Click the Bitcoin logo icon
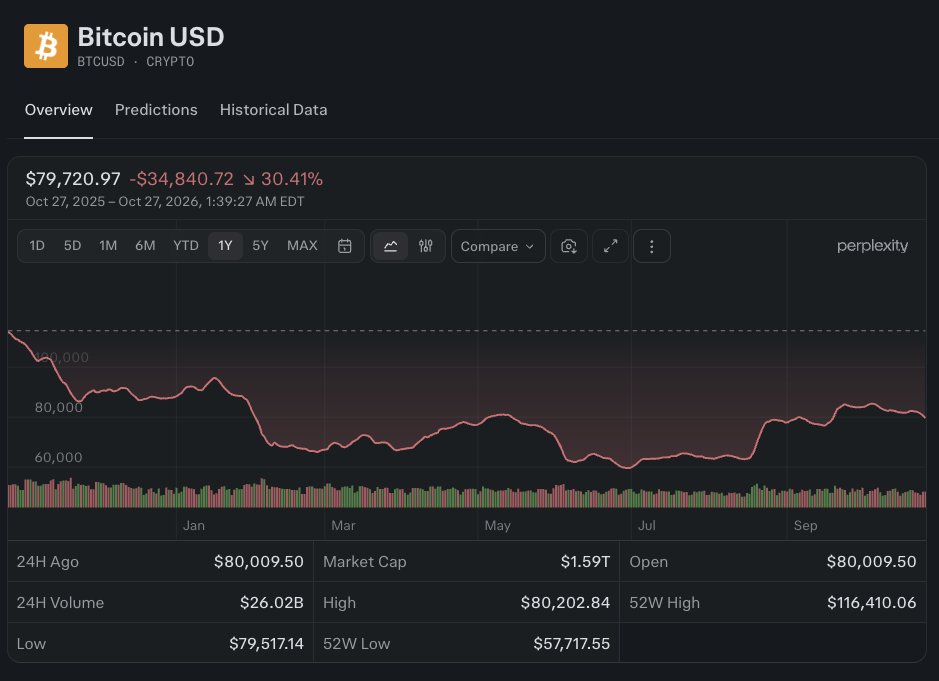Image resolution: width=939 pixels, height=681 pixels. [46, 46]
